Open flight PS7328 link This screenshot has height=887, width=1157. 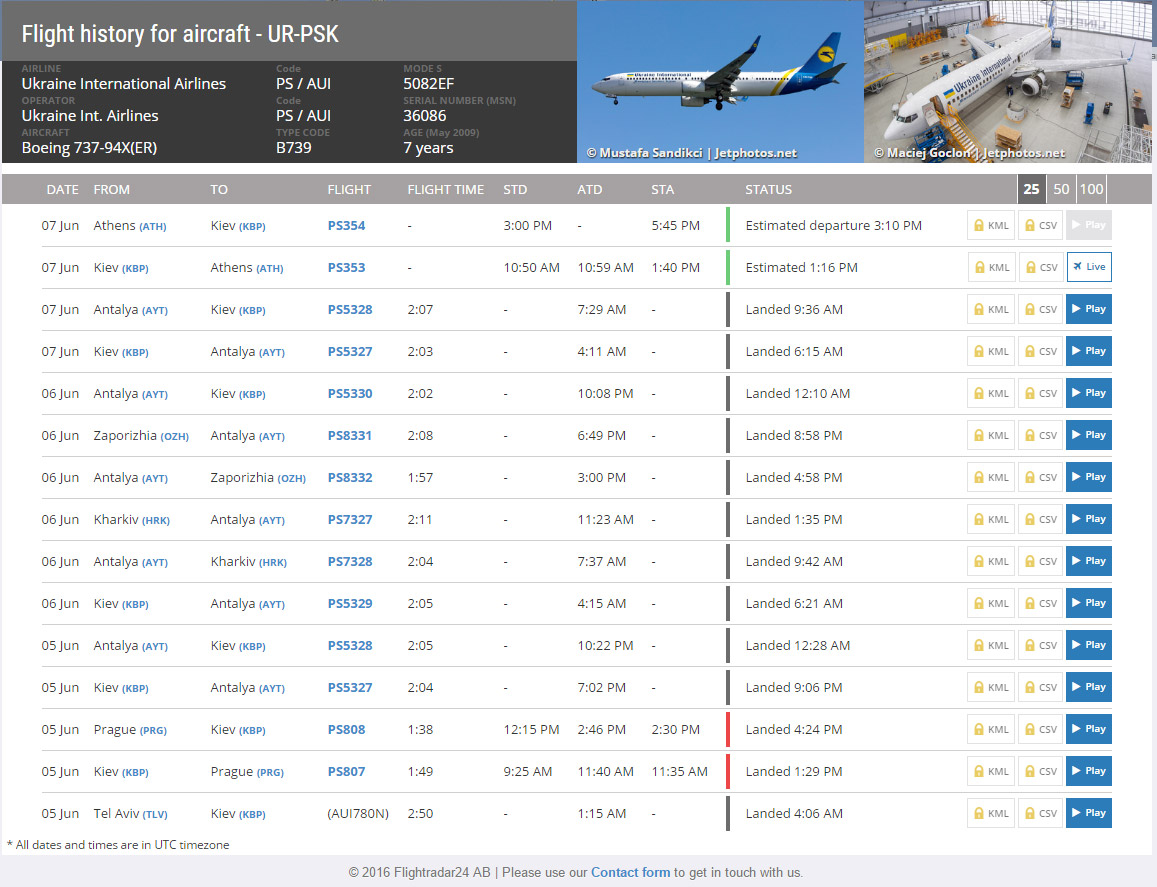350,562
